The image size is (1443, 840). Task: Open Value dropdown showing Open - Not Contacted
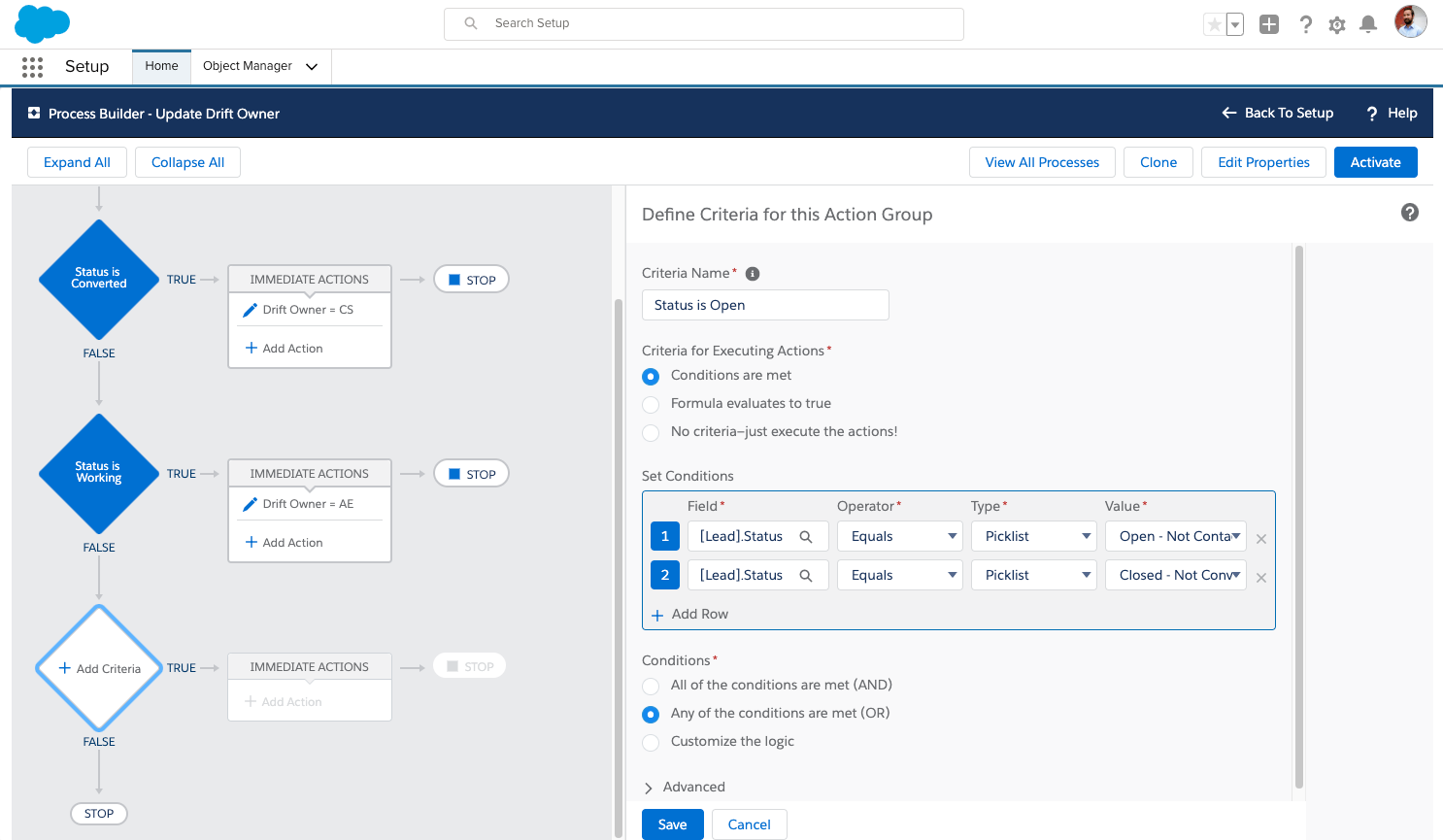point(1176,536)
